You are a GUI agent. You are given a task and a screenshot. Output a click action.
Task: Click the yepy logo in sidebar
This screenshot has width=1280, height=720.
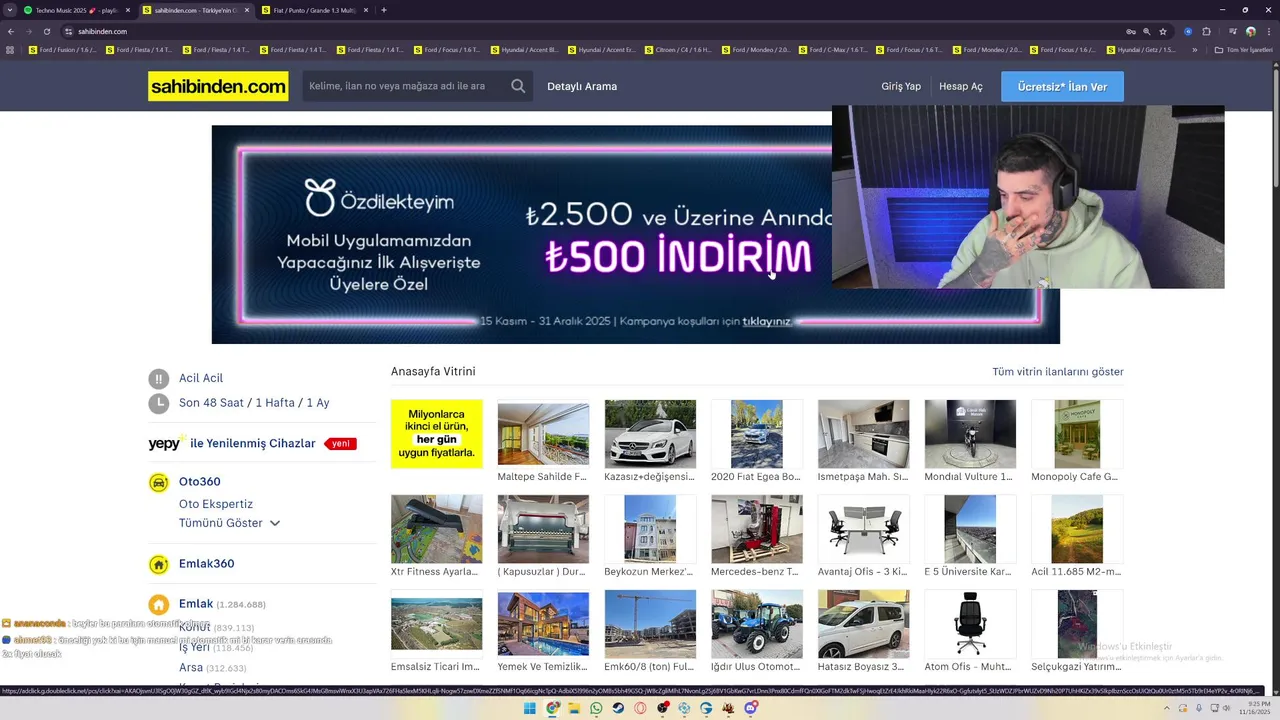coord(166,443)
